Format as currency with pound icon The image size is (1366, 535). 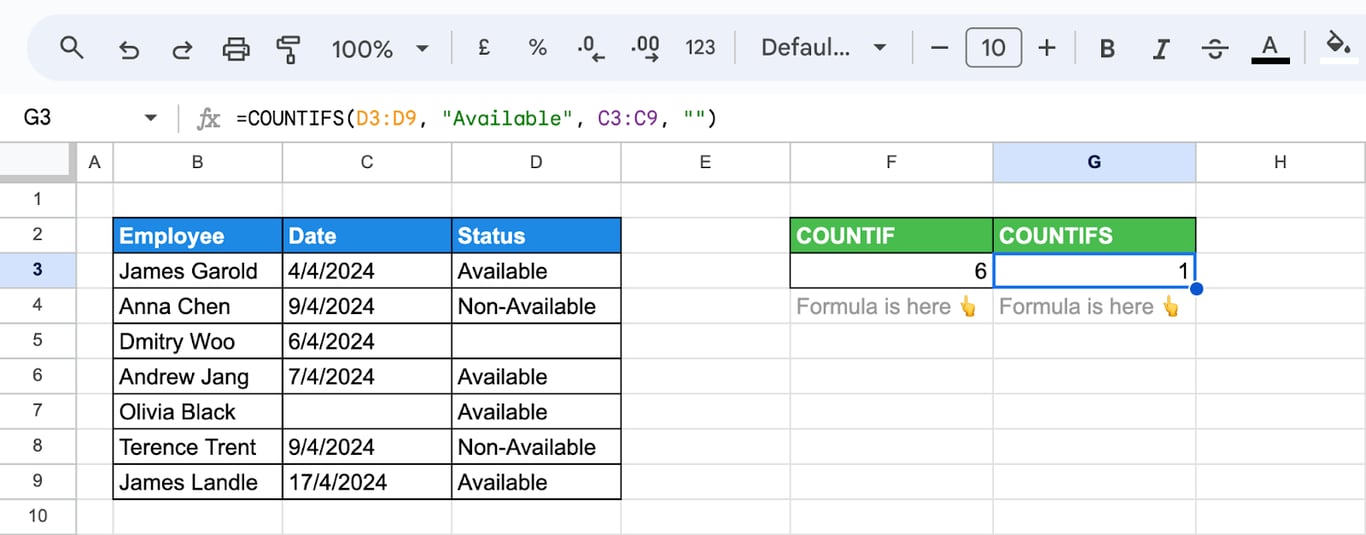(x=484, y=47)
